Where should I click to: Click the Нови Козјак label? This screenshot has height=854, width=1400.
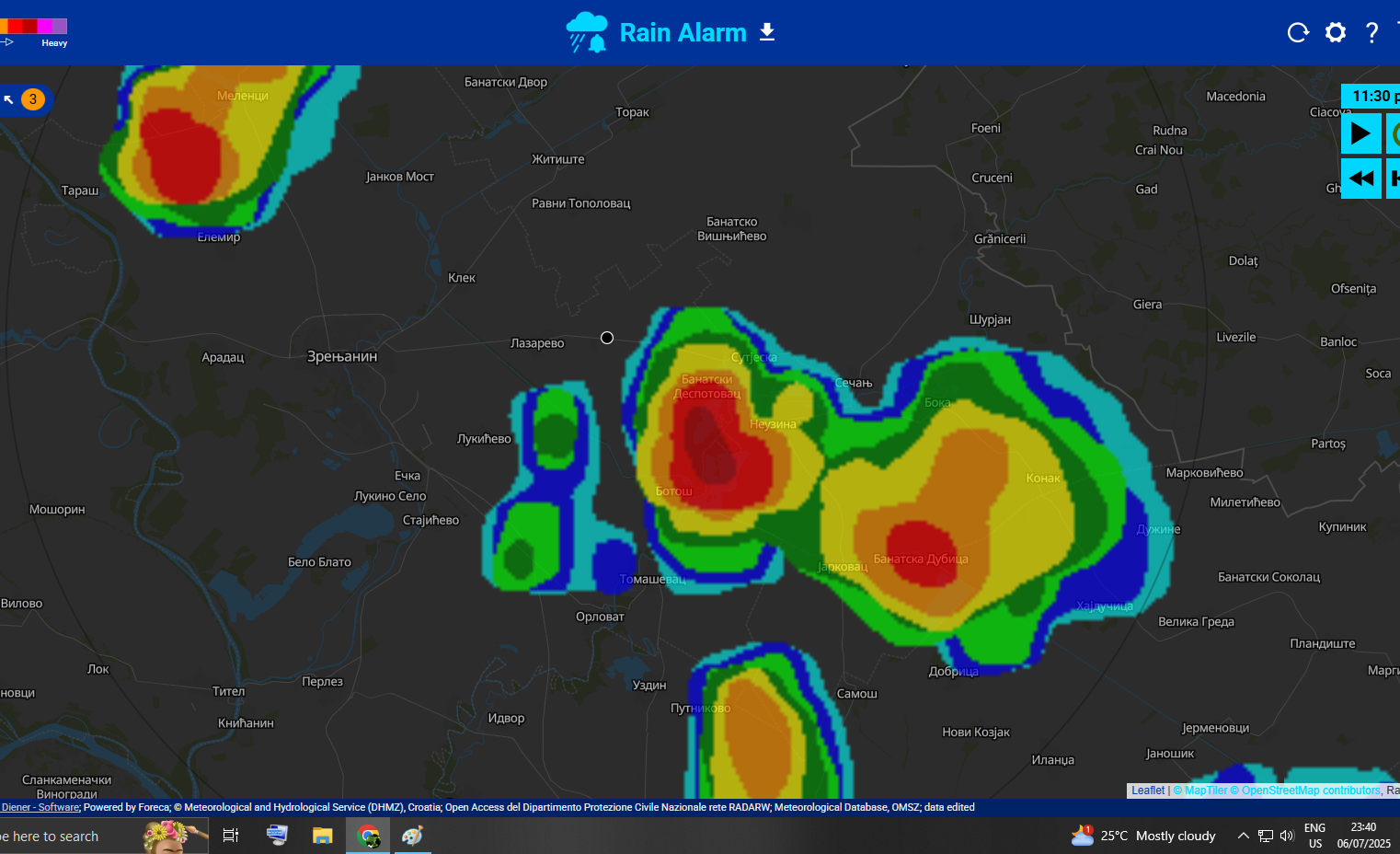pos(976,733)
